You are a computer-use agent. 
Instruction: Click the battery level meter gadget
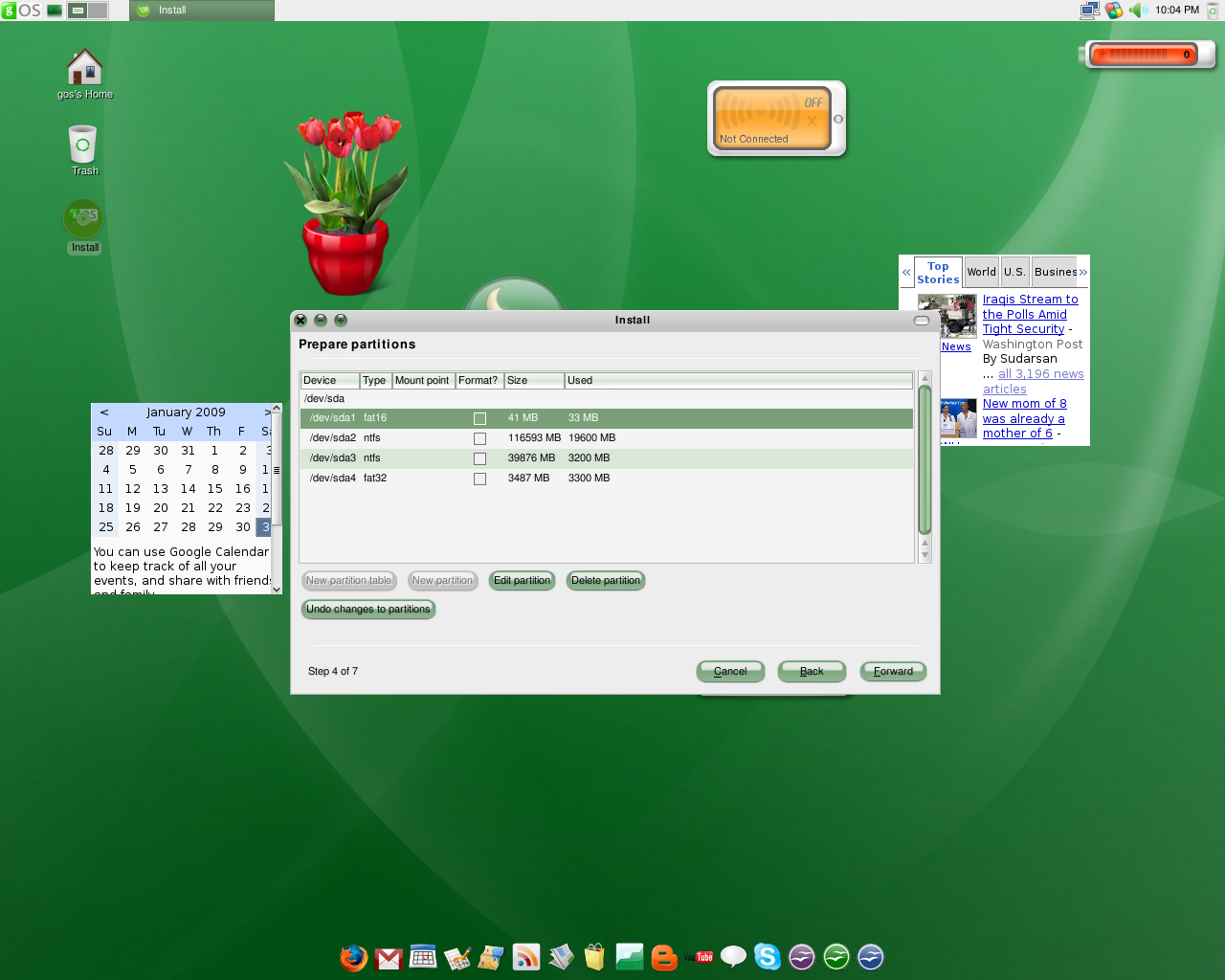(x=1147, y=55)
